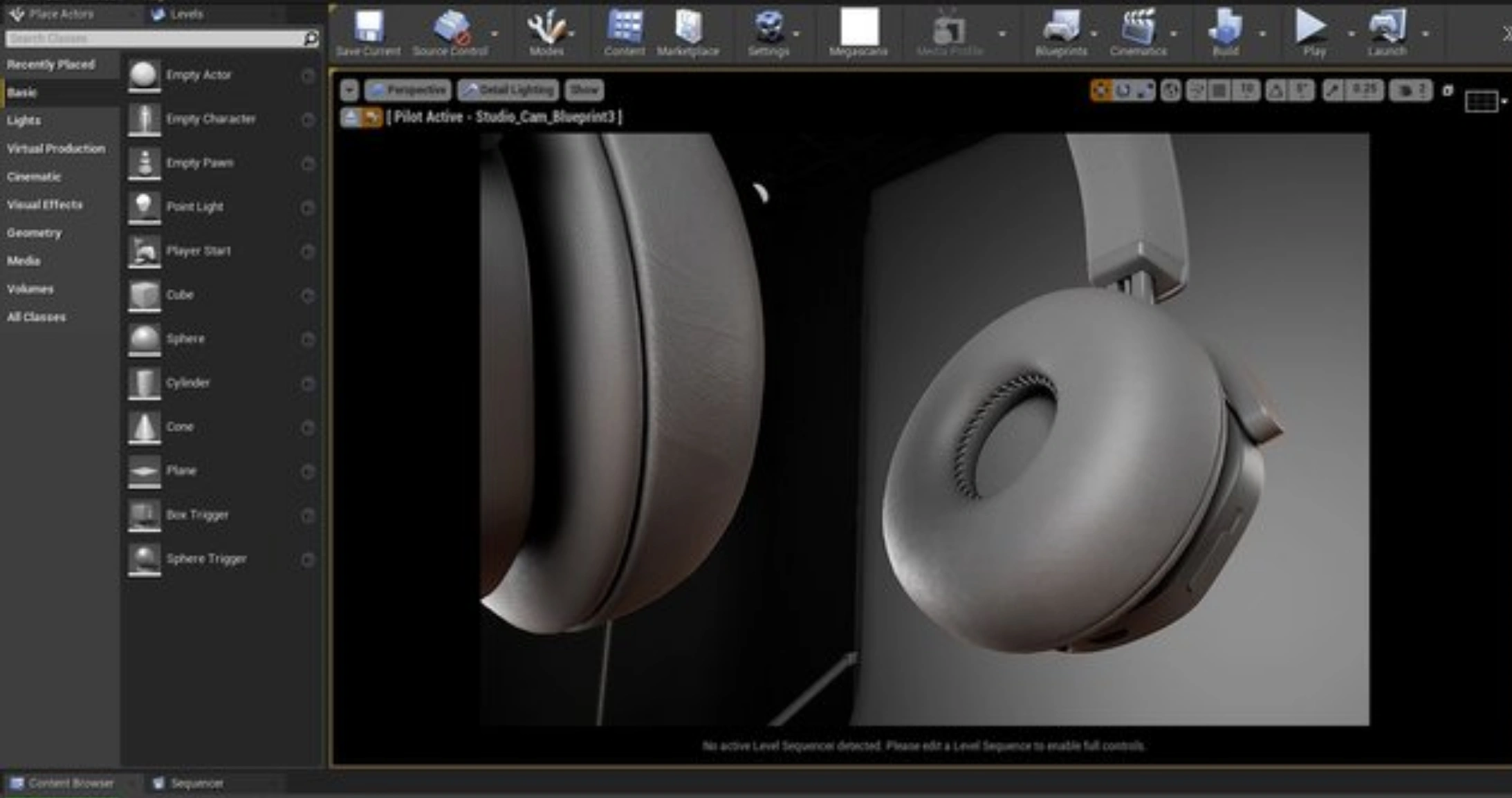Toggle world/local coordinate system globe icon
Screen dimensions: 1512x798
(x=1170, y=91)
